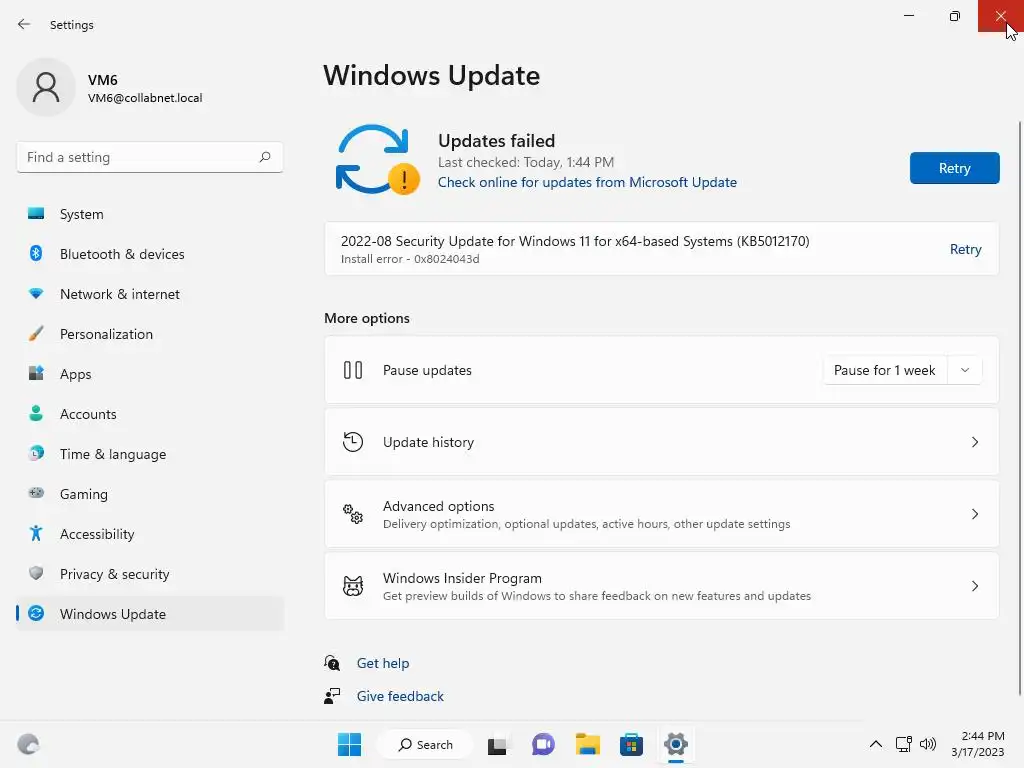1024x768 pixels.
Task: Click the Windows Start button
Action: (349, 744)
